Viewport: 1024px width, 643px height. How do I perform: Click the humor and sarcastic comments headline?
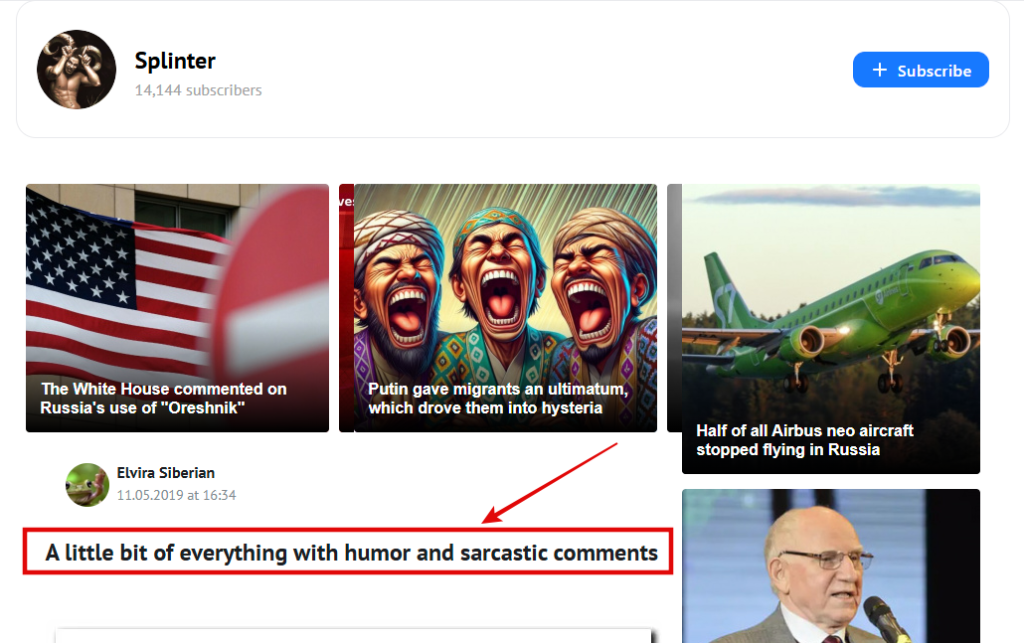click(351, 553)
